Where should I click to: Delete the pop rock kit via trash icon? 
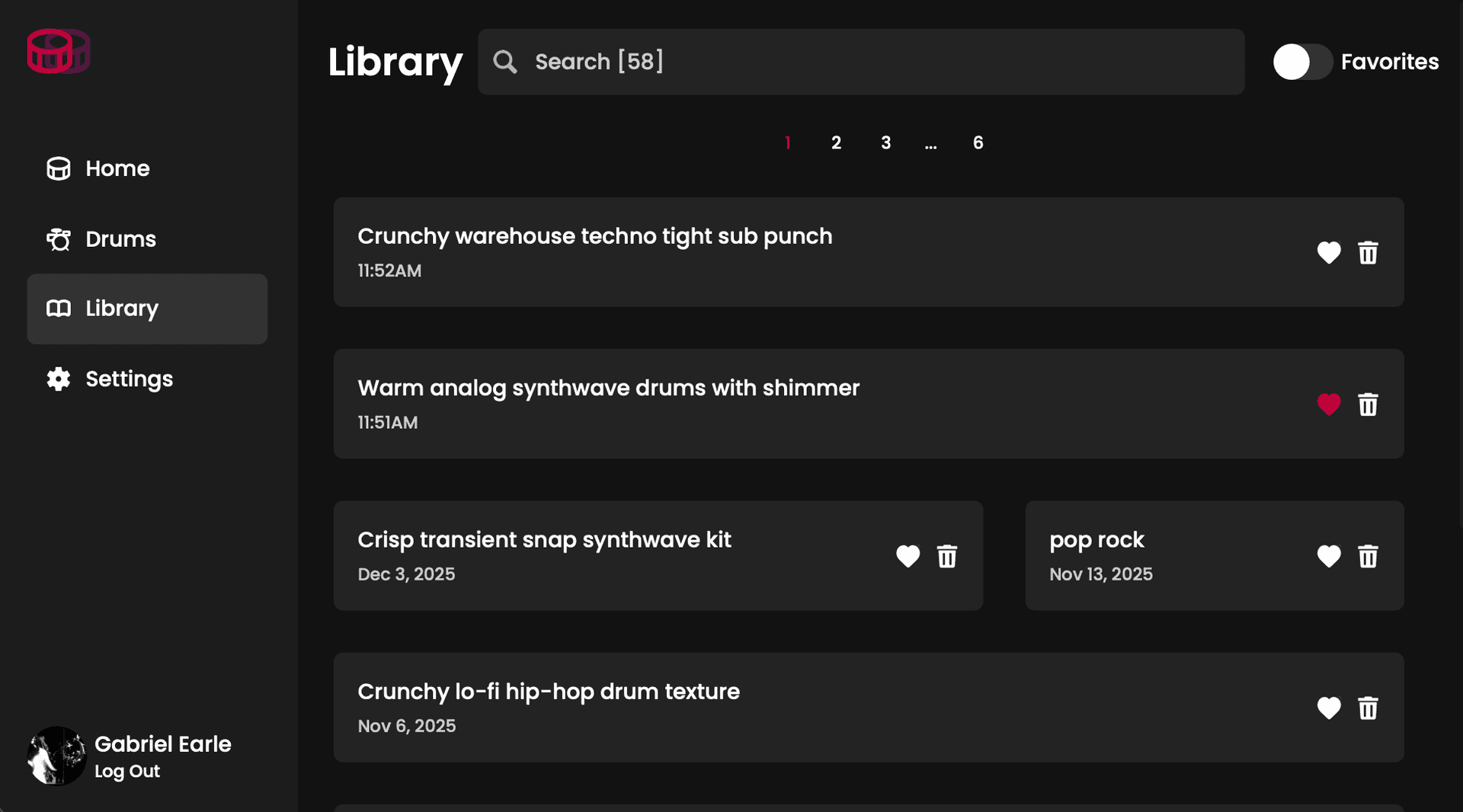coord(1368,556)
